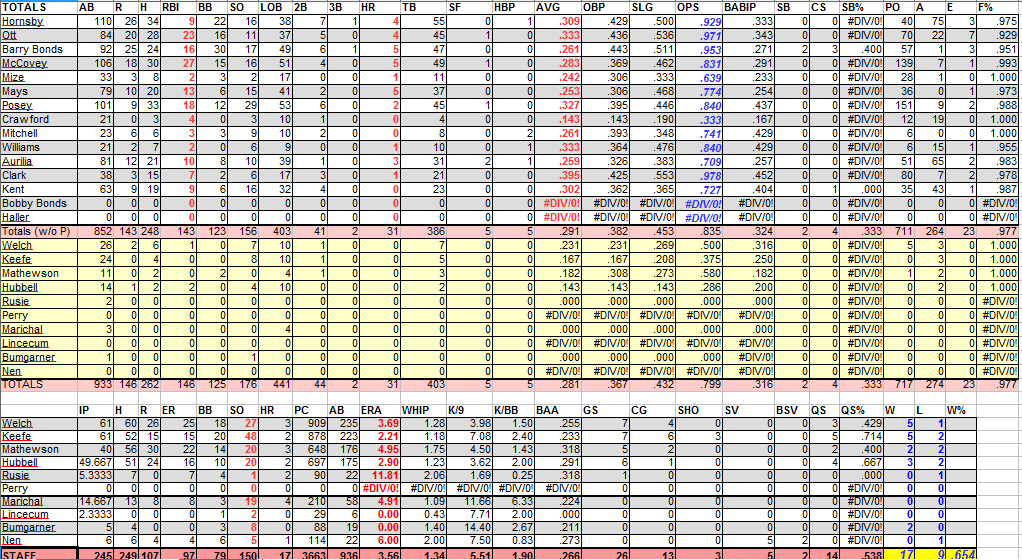Select the Hornsby name cell

pyautogui.click(x=38, y=22)
